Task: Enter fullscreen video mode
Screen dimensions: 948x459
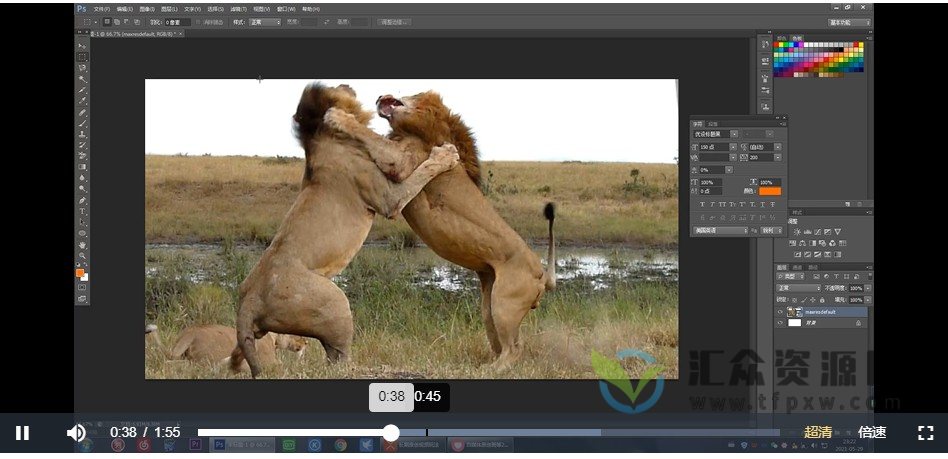Action: (x=925, y=433)
